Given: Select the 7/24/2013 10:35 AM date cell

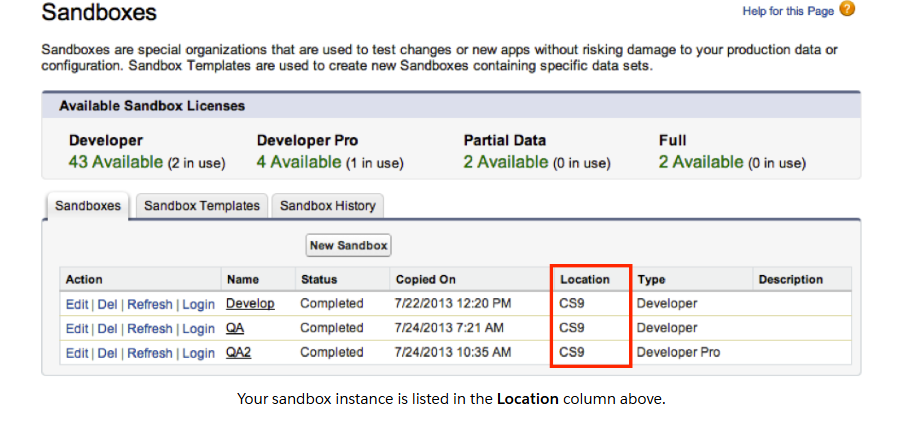Looking at the screenshot, I should point(453,352).
